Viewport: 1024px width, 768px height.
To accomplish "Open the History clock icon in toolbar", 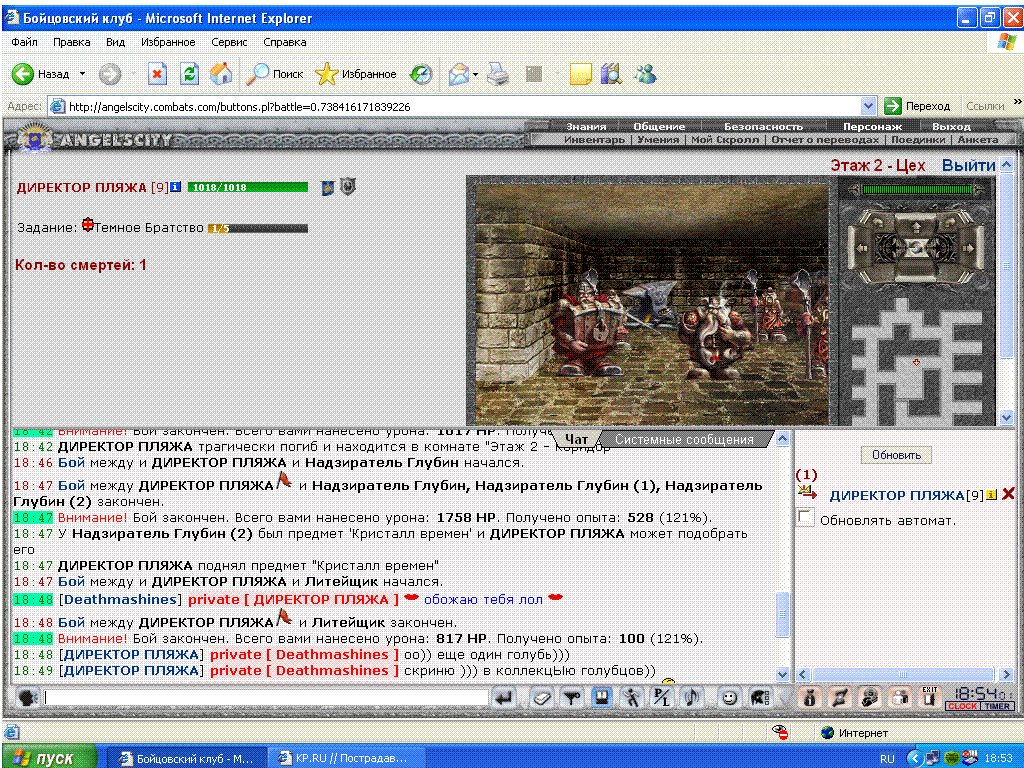I will click(x=421, y=74).
